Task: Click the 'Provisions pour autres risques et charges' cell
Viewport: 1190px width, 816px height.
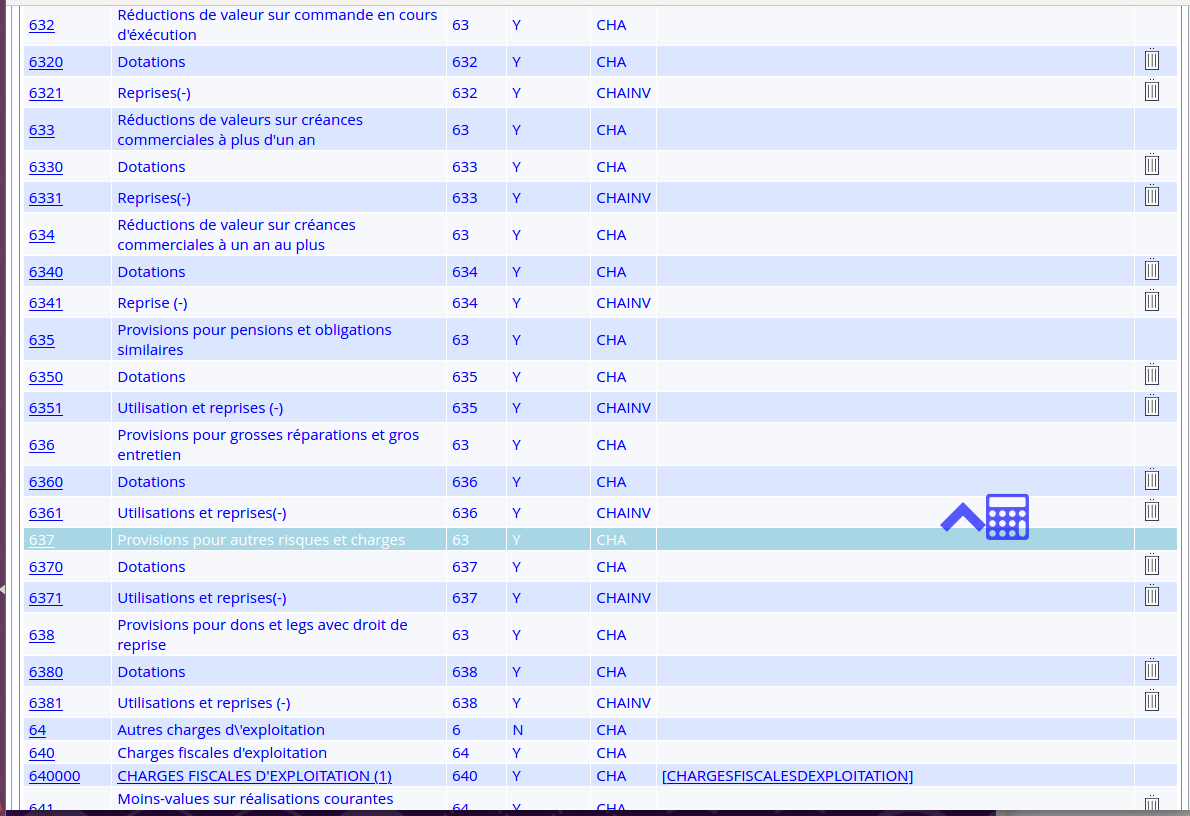Action: coord(261,540)
